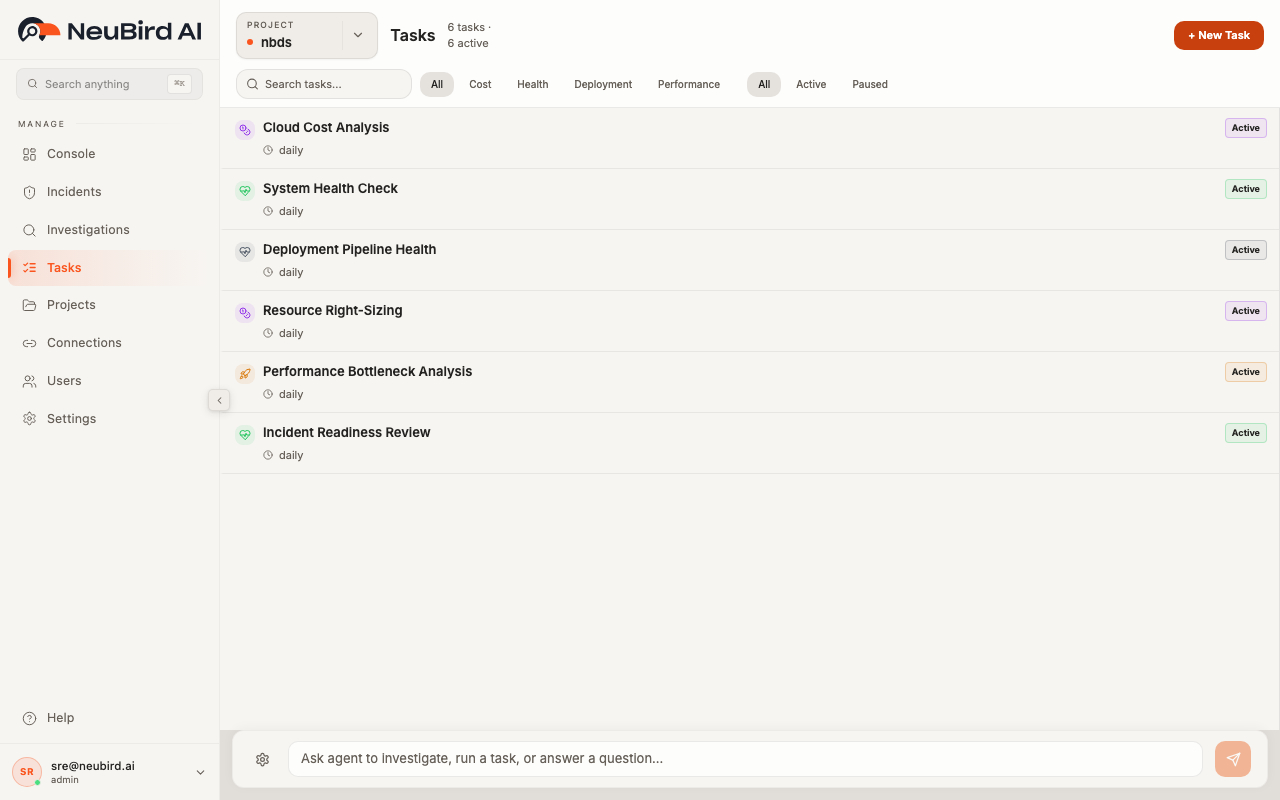Click the Tasks checklist icon in sidebar
The width and height of the screenshot is (1280, 800).
30,267
